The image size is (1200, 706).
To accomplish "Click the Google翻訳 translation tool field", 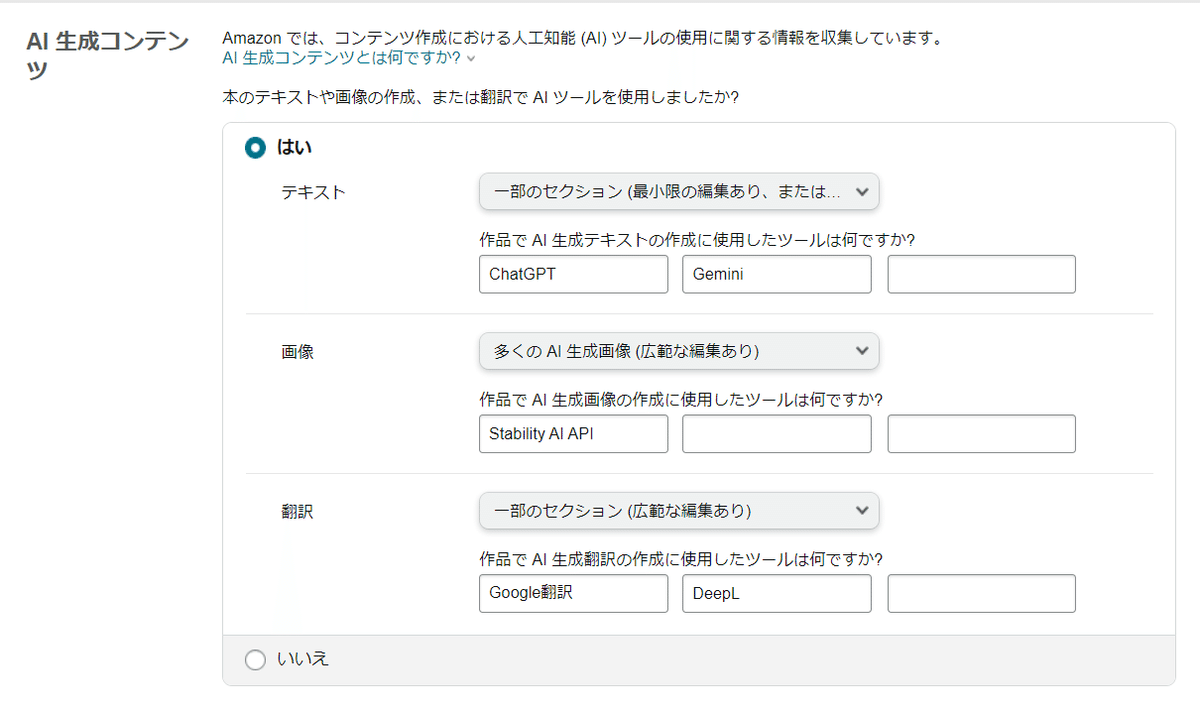I will (x=573, y=593).
